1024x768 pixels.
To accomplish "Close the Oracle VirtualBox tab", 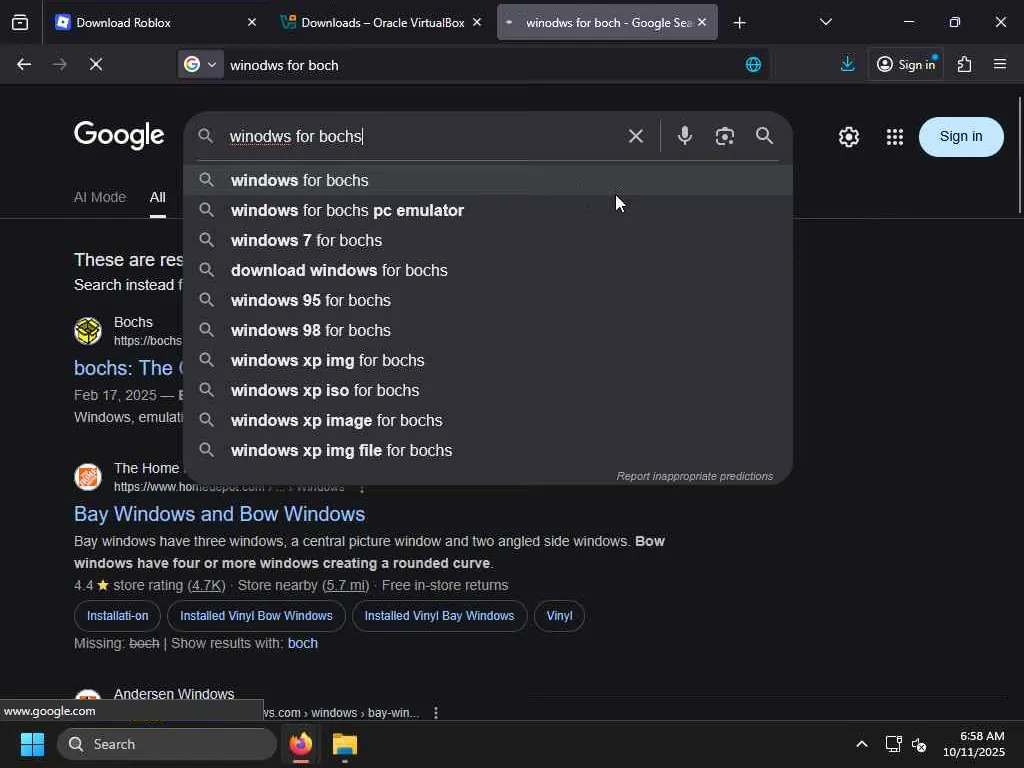I will coord(477,22).
